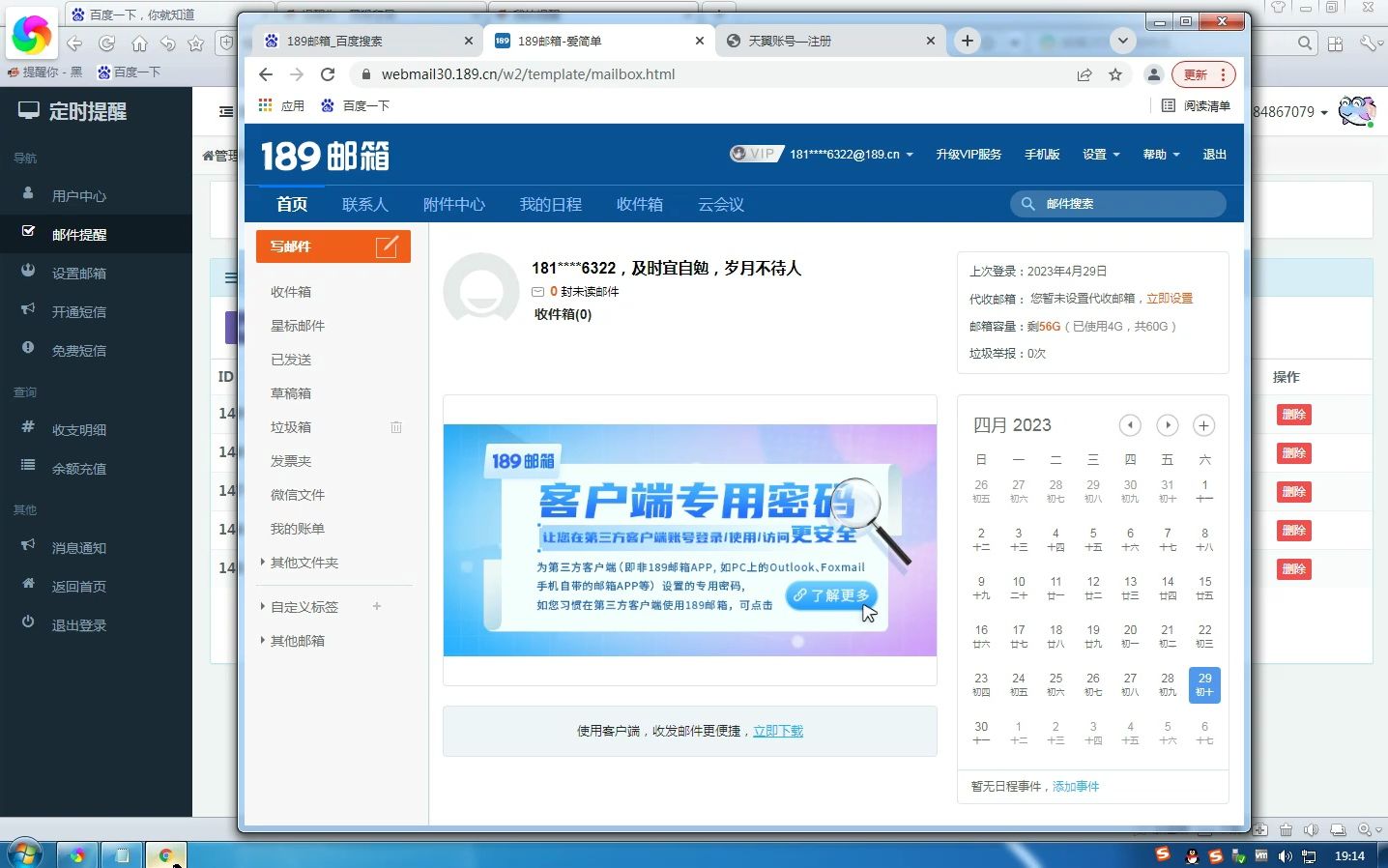Open the Chrome tab search dropdown
This screenshot has width=1388, height=868.
point(1122,41)
